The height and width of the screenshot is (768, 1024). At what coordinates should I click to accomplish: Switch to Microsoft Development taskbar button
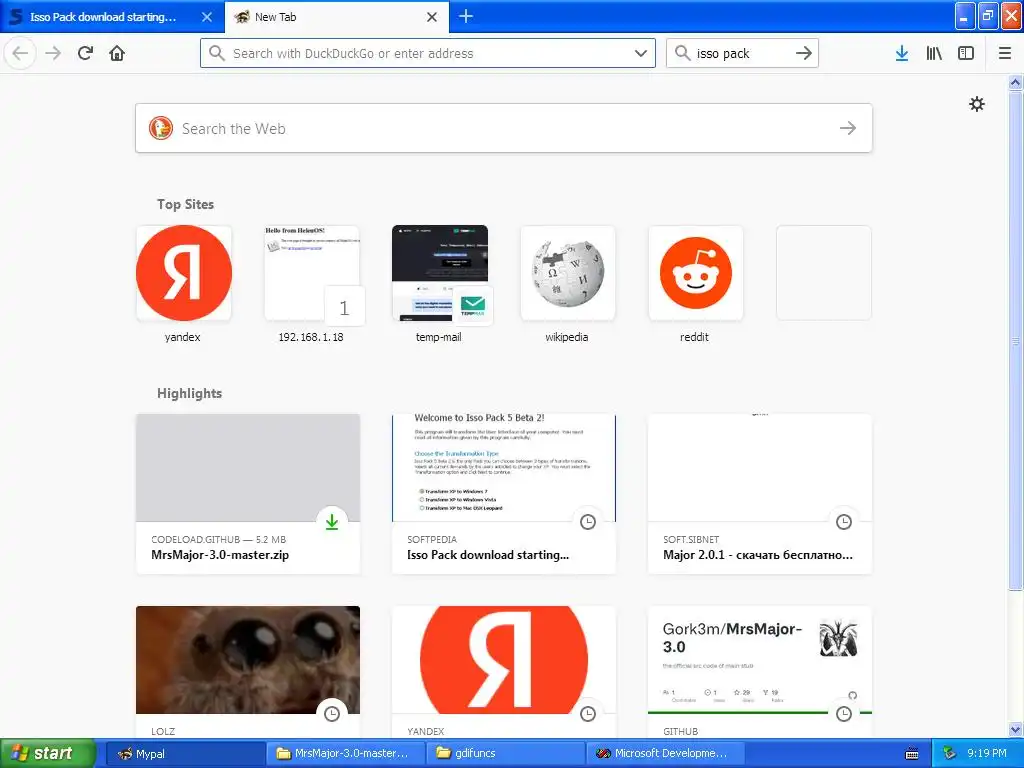coord(666,753)
